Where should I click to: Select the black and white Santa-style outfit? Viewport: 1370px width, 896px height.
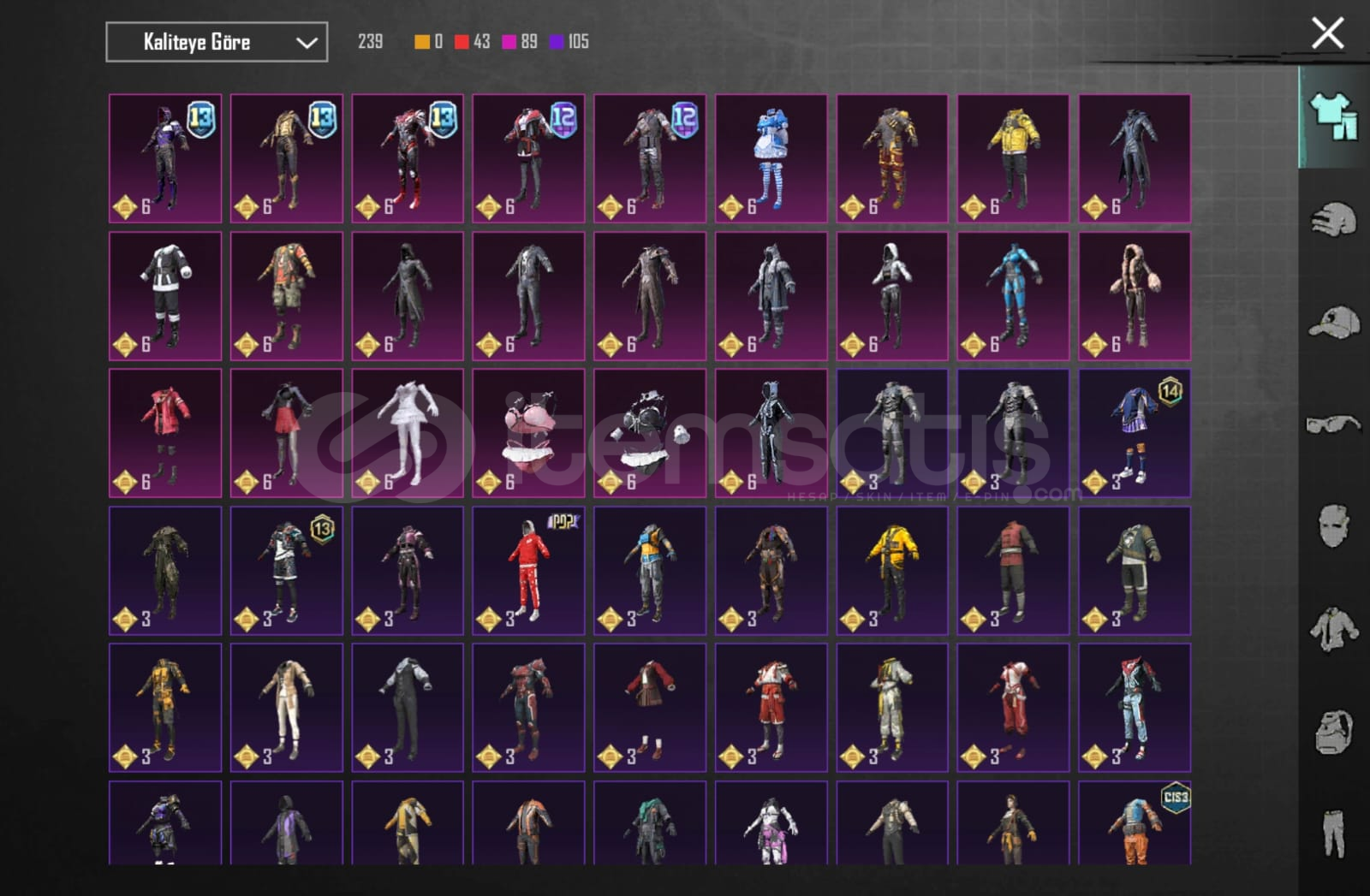click(x=165, y=296)
